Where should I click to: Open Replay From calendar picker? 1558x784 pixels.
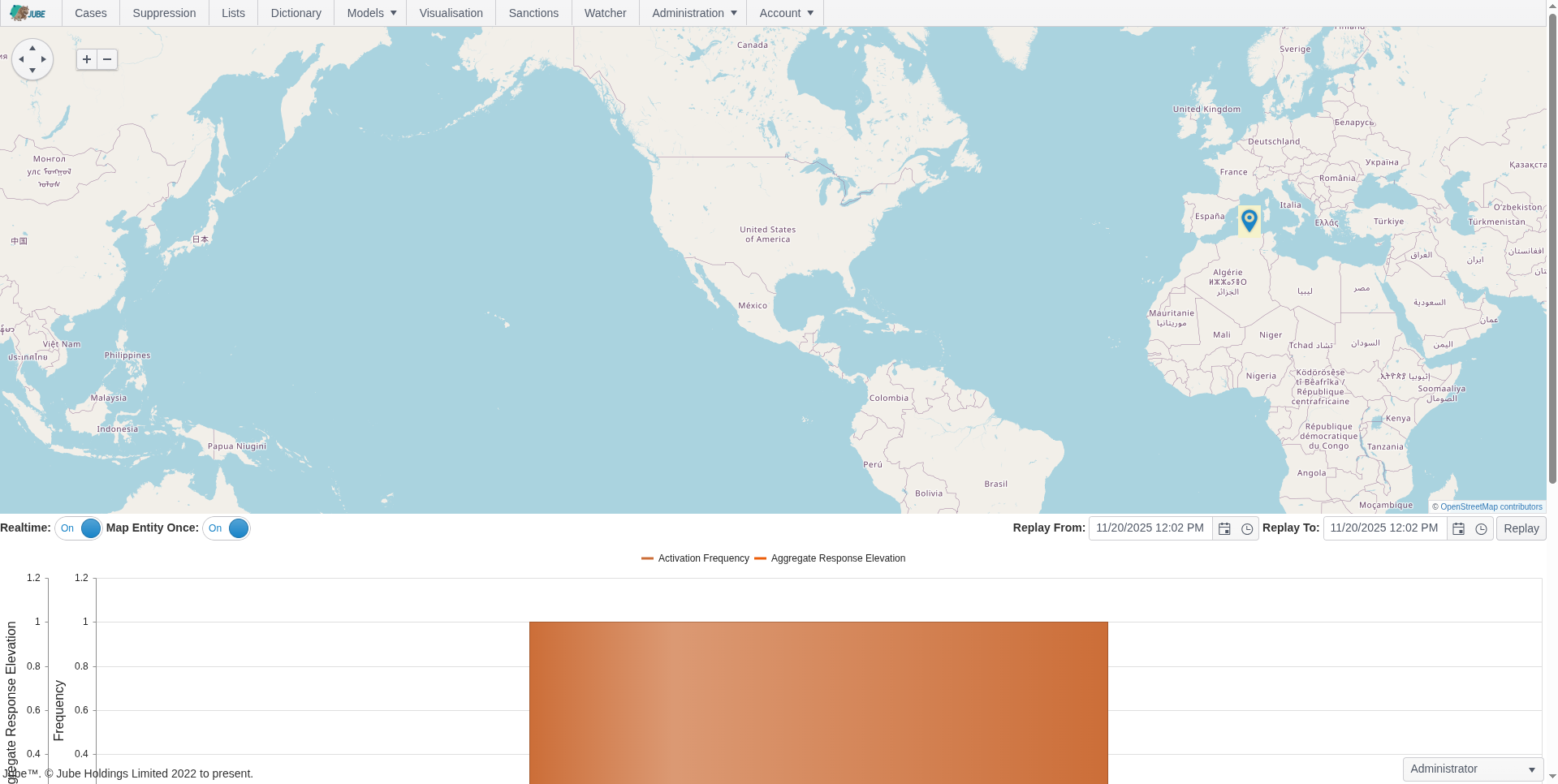(x=1224, y=528)
